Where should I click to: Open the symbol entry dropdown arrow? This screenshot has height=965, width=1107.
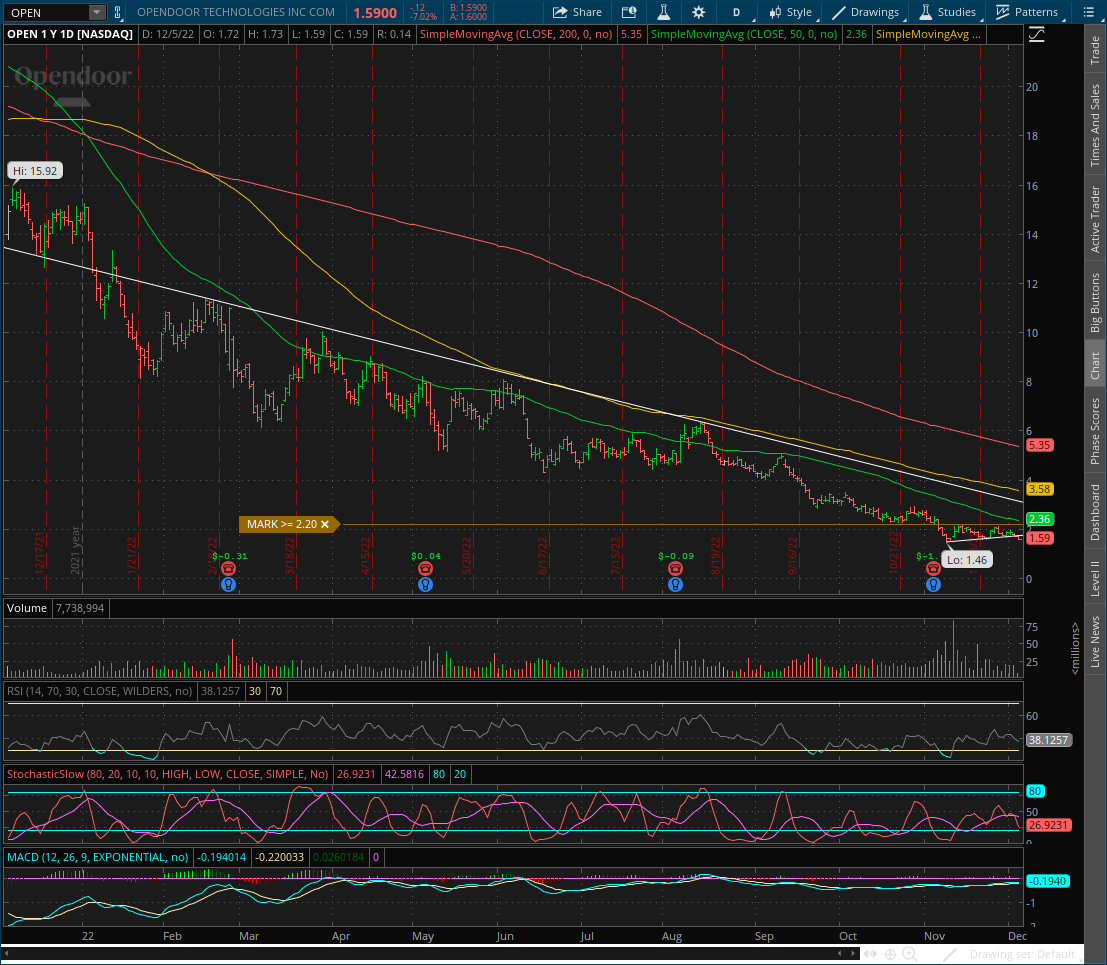click(97, 12)
